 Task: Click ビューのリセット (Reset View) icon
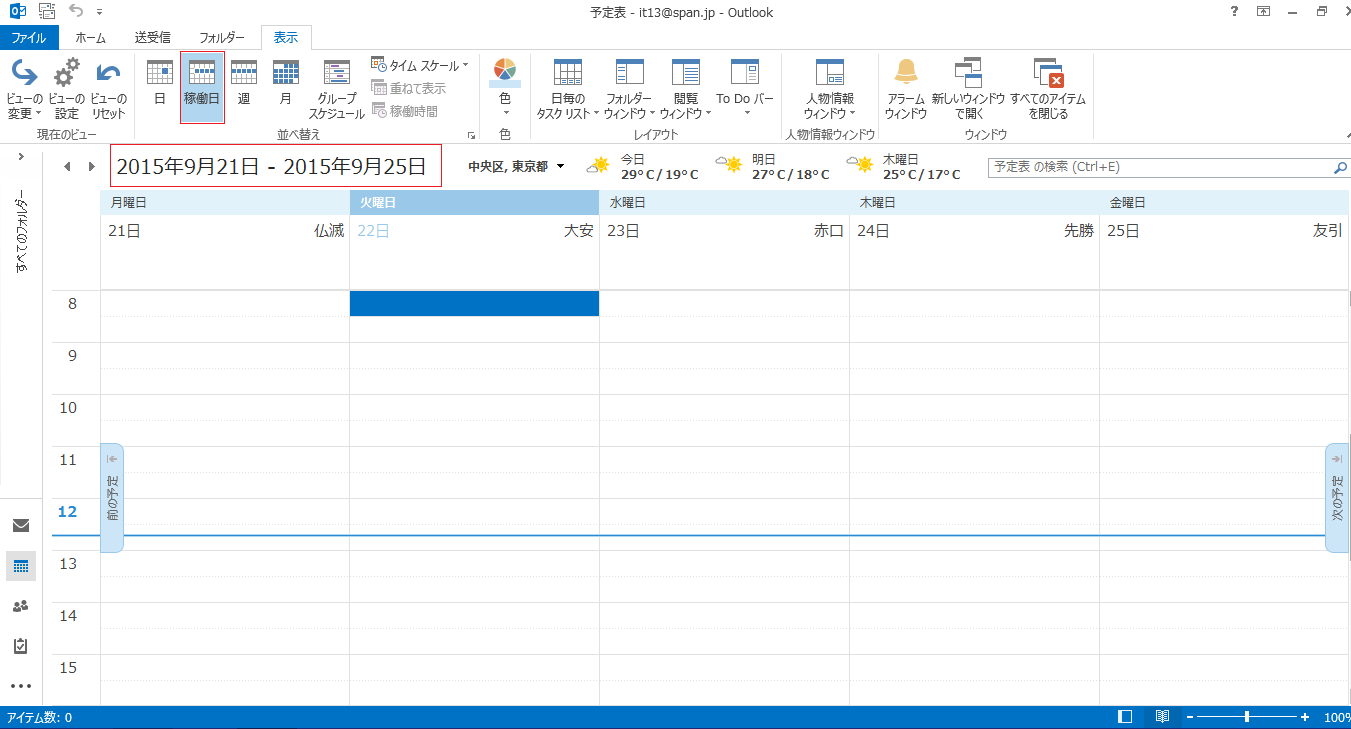[x=108, y=89]
